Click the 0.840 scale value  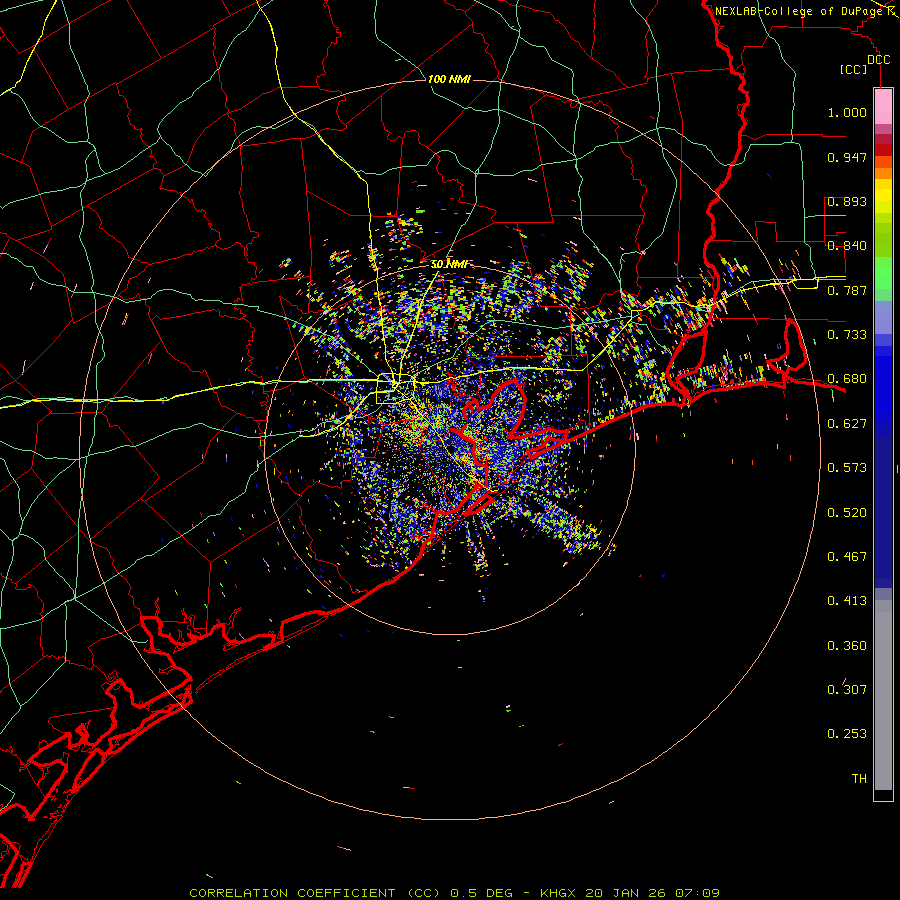[x=847, y=246]
